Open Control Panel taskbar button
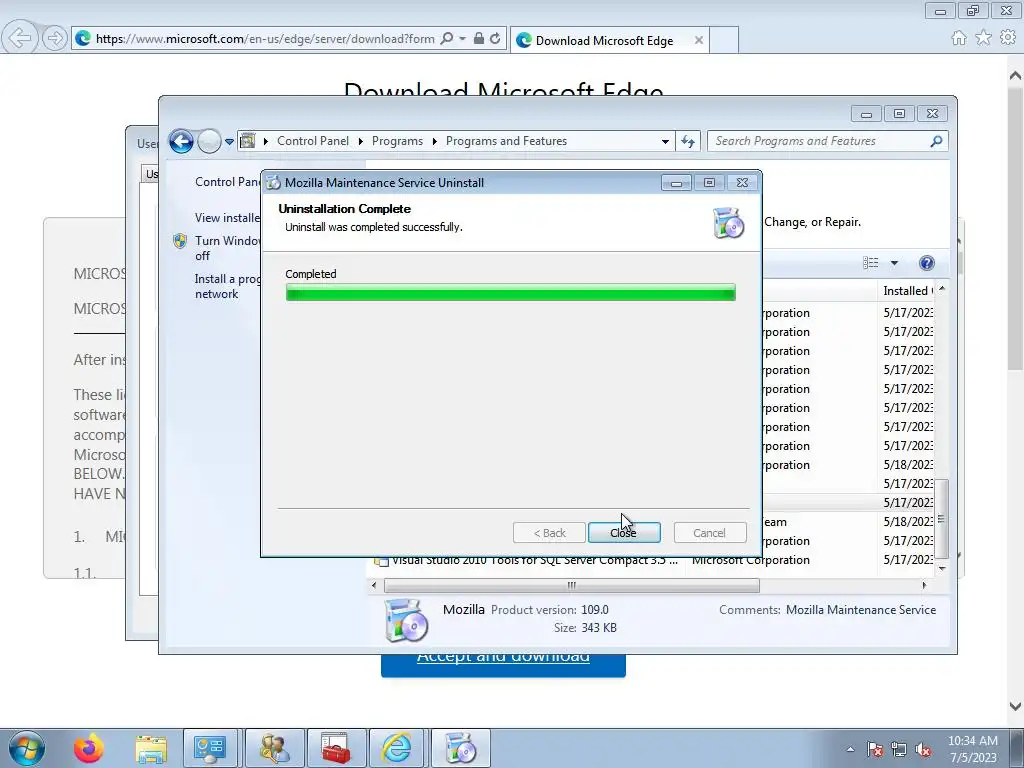 tap(210, 748)
